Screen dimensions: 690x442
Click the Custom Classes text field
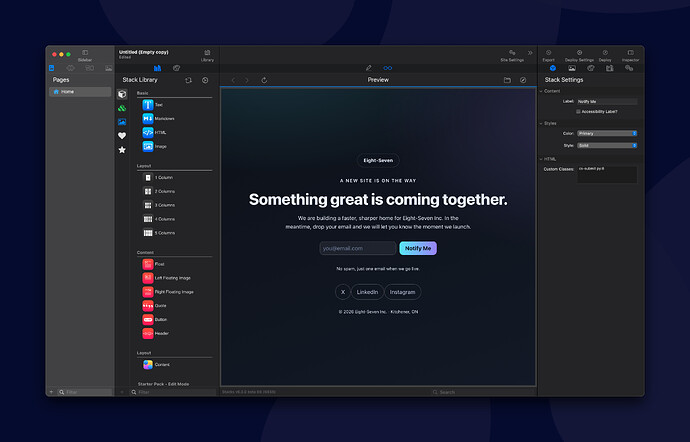coord(607,174)
